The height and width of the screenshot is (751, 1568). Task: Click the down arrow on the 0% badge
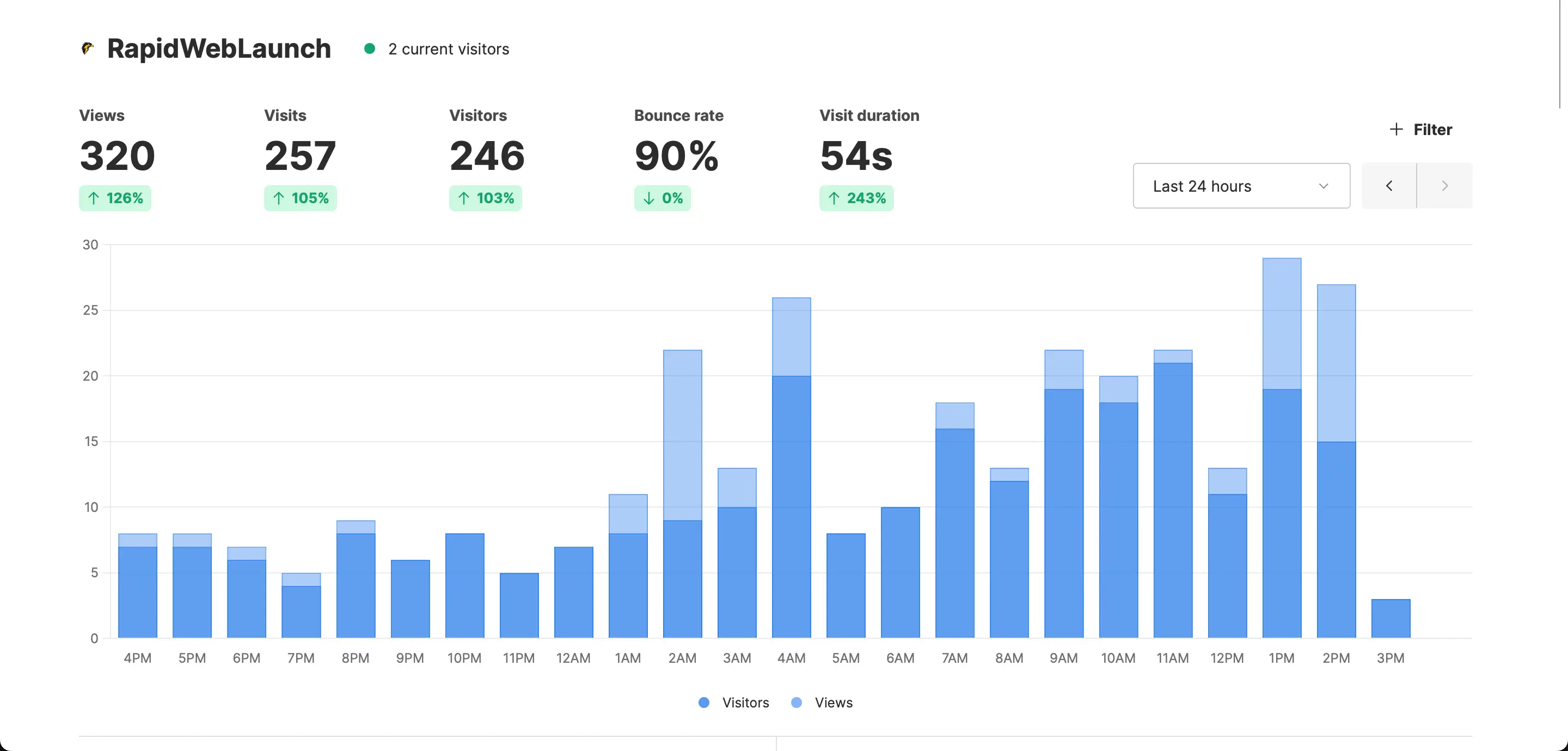coord(648,198)
